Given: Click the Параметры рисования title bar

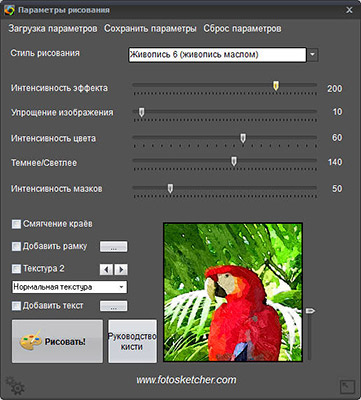Looking at the screenshot, I should click(180, 10).
